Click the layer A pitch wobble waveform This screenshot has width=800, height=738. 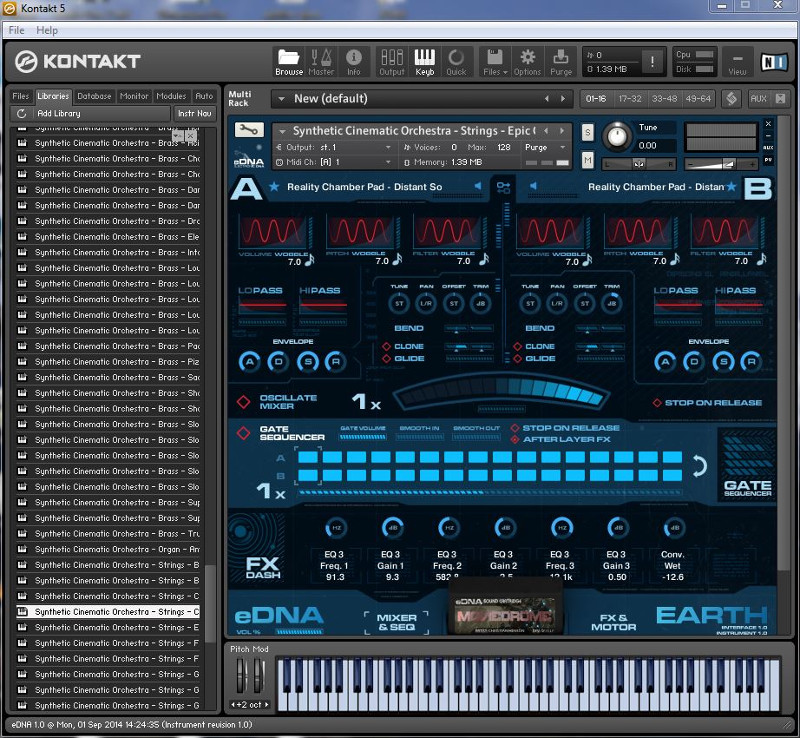click(360, 232)
